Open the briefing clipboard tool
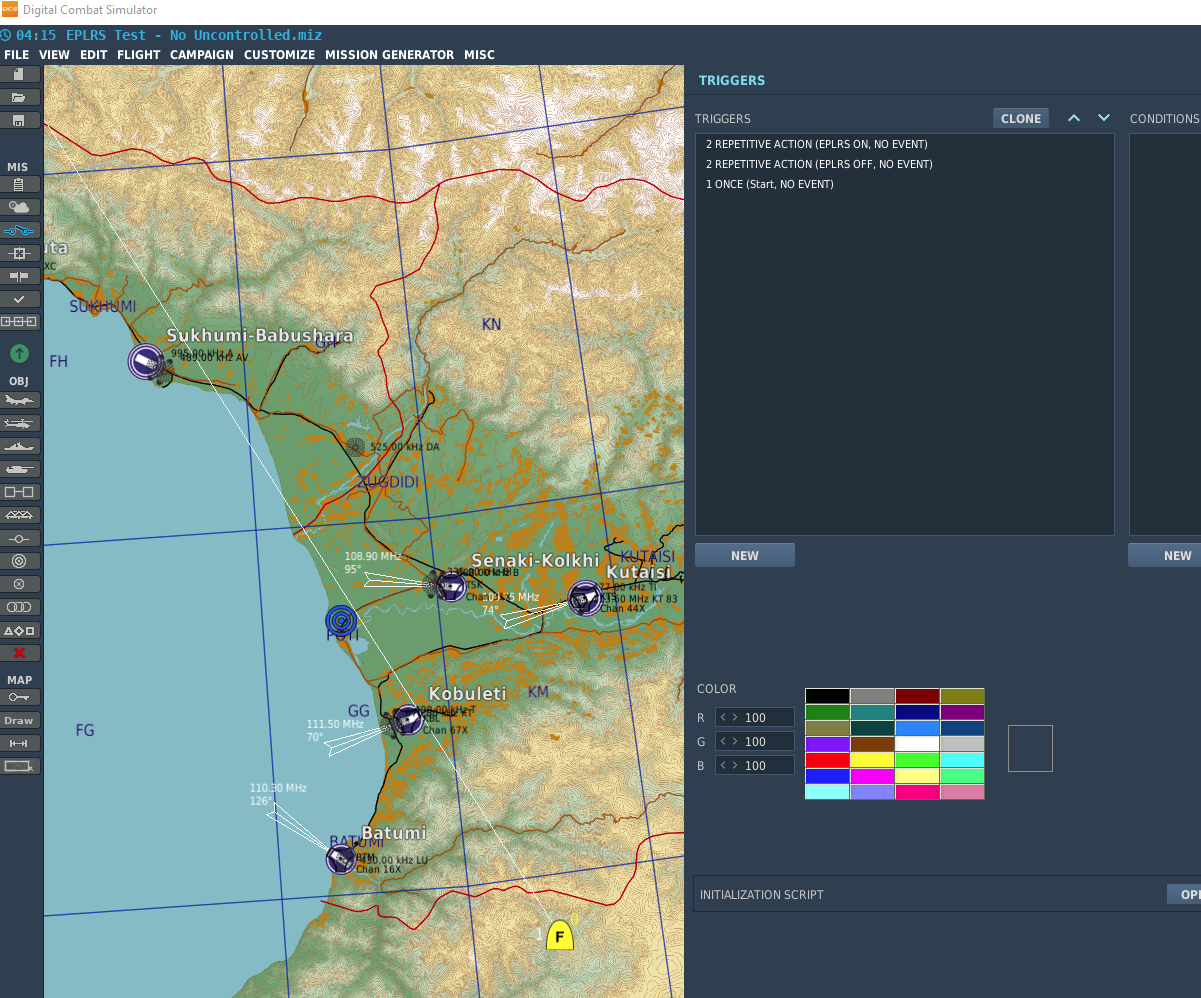 point(20,184)
